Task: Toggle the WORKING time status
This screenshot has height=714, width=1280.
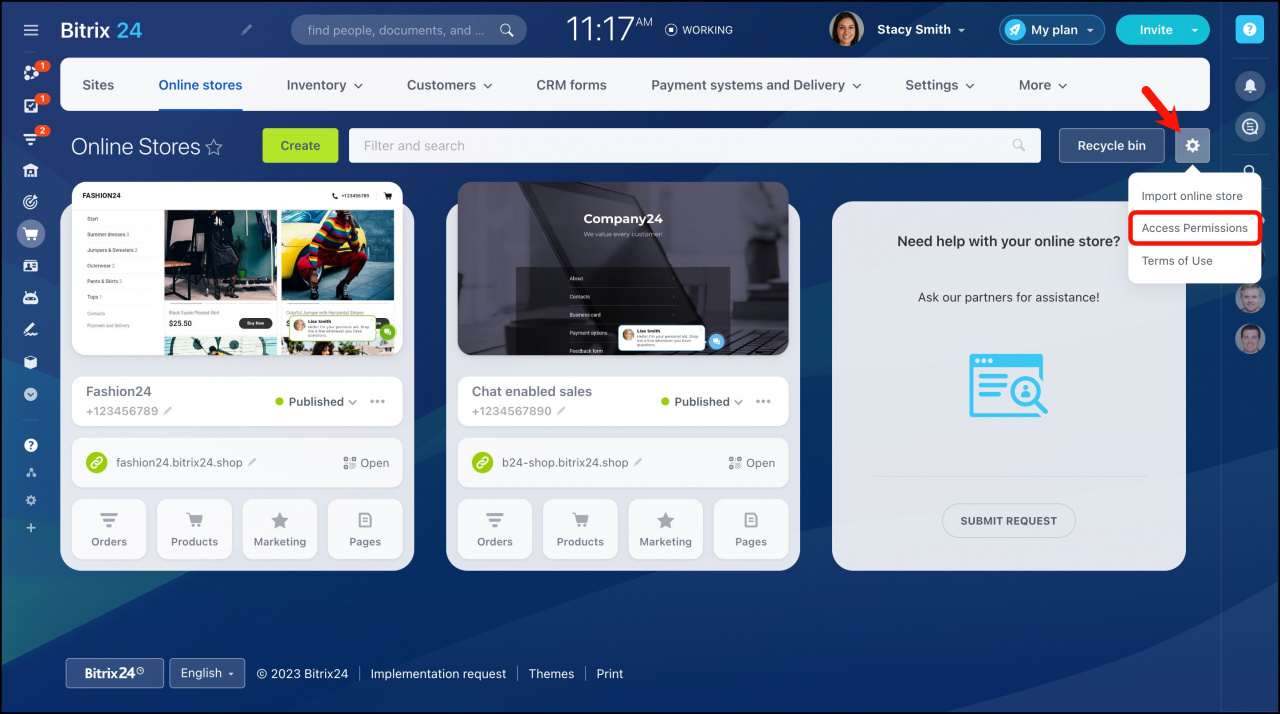Action: [699, 30]
